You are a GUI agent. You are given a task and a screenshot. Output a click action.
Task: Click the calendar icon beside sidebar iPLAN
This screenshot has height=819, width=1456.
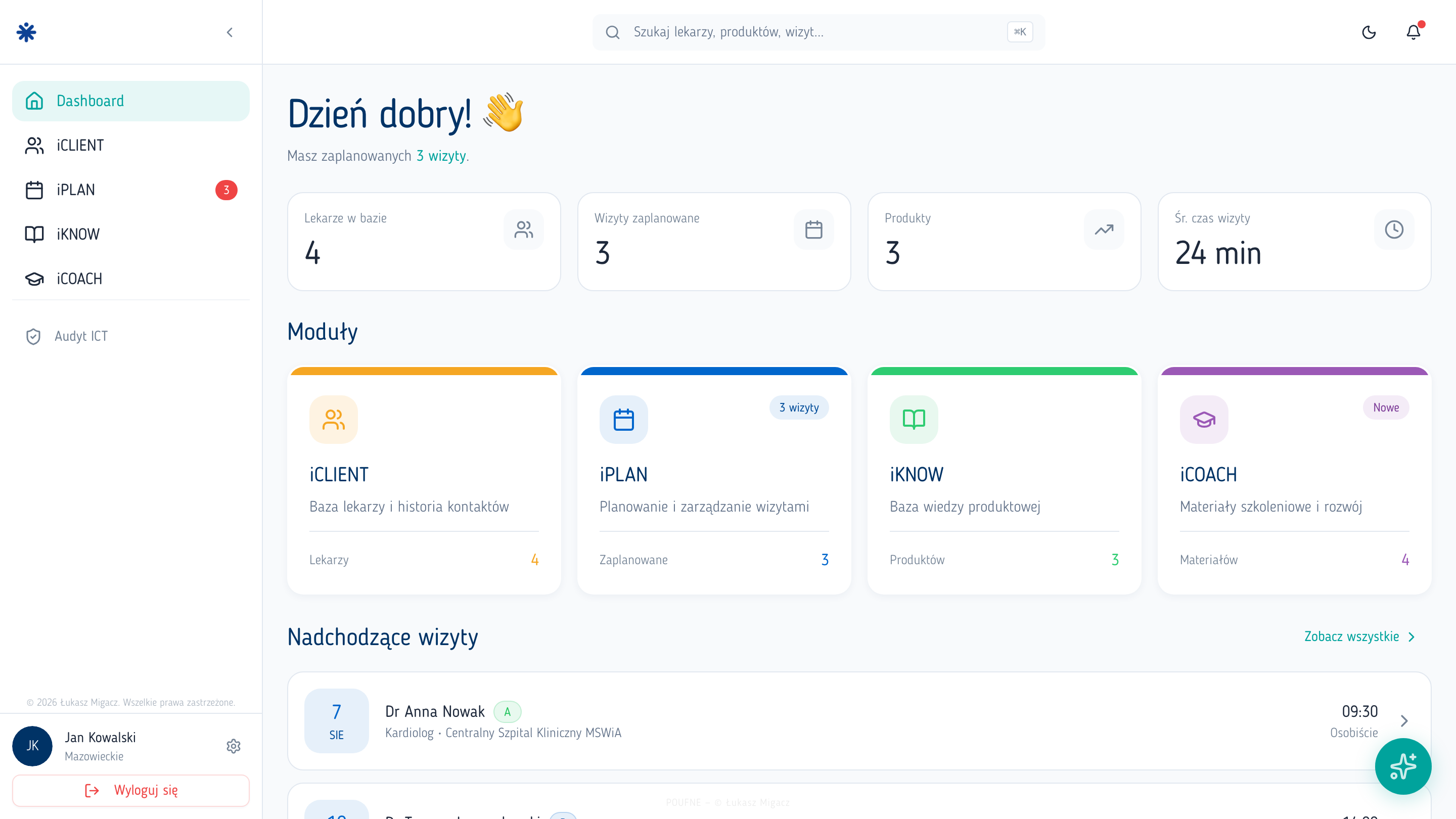[x=34, y=190]
